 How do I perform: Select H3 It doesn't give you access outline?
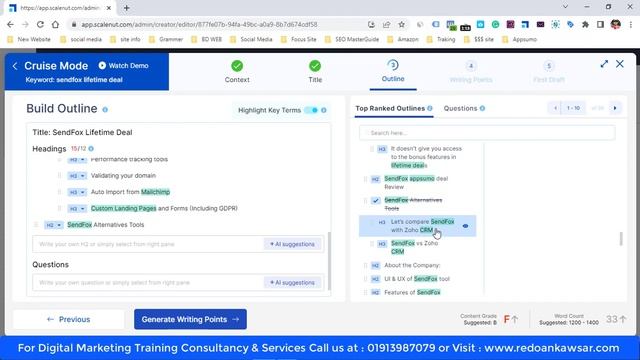tap(426, 157)
